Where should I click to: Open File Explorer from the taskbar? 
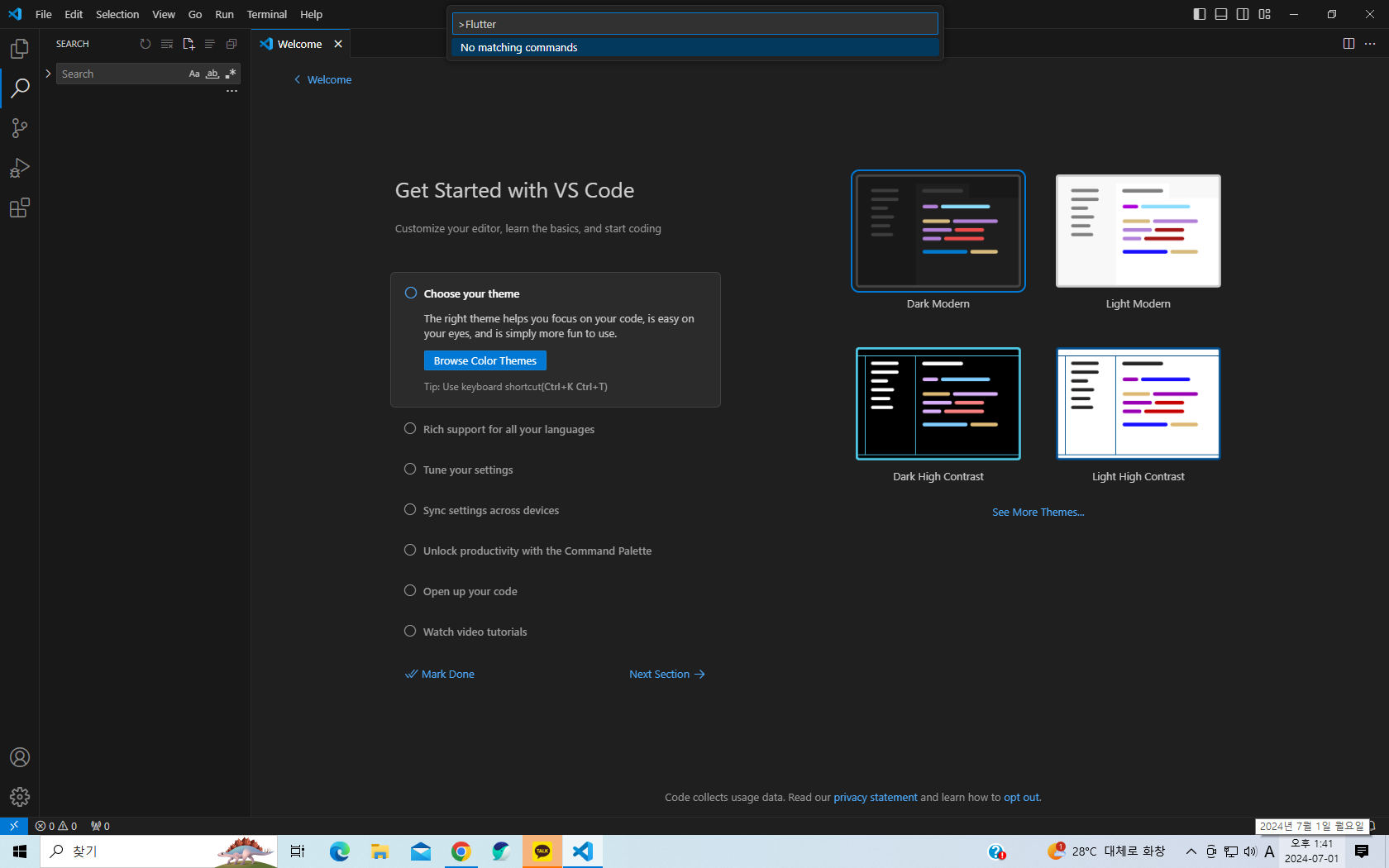click(x=379, y=851)
